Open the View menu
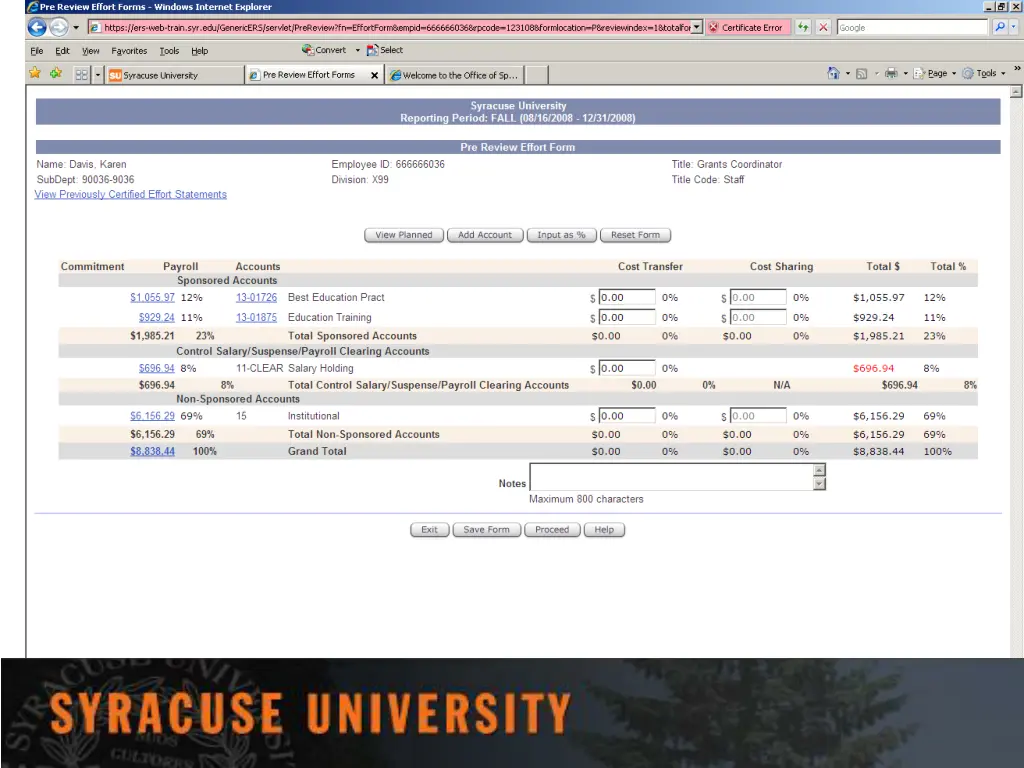The width and height of the screenshot is (1024, 768). tap(90, 50)
